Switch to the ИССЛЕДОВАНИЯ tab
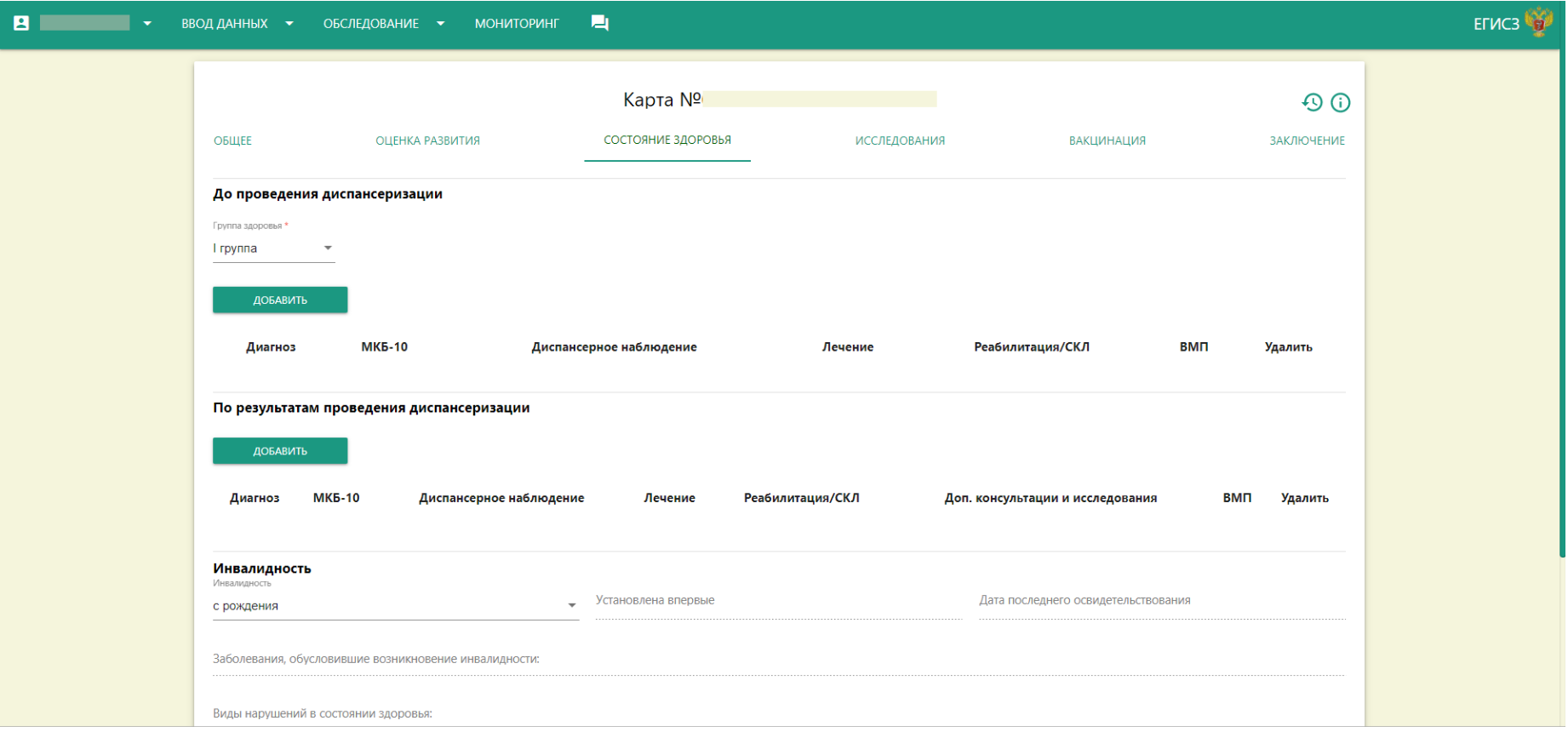Screen dimensions: 1568x732 pyautogui.click(x=900, y=140)
